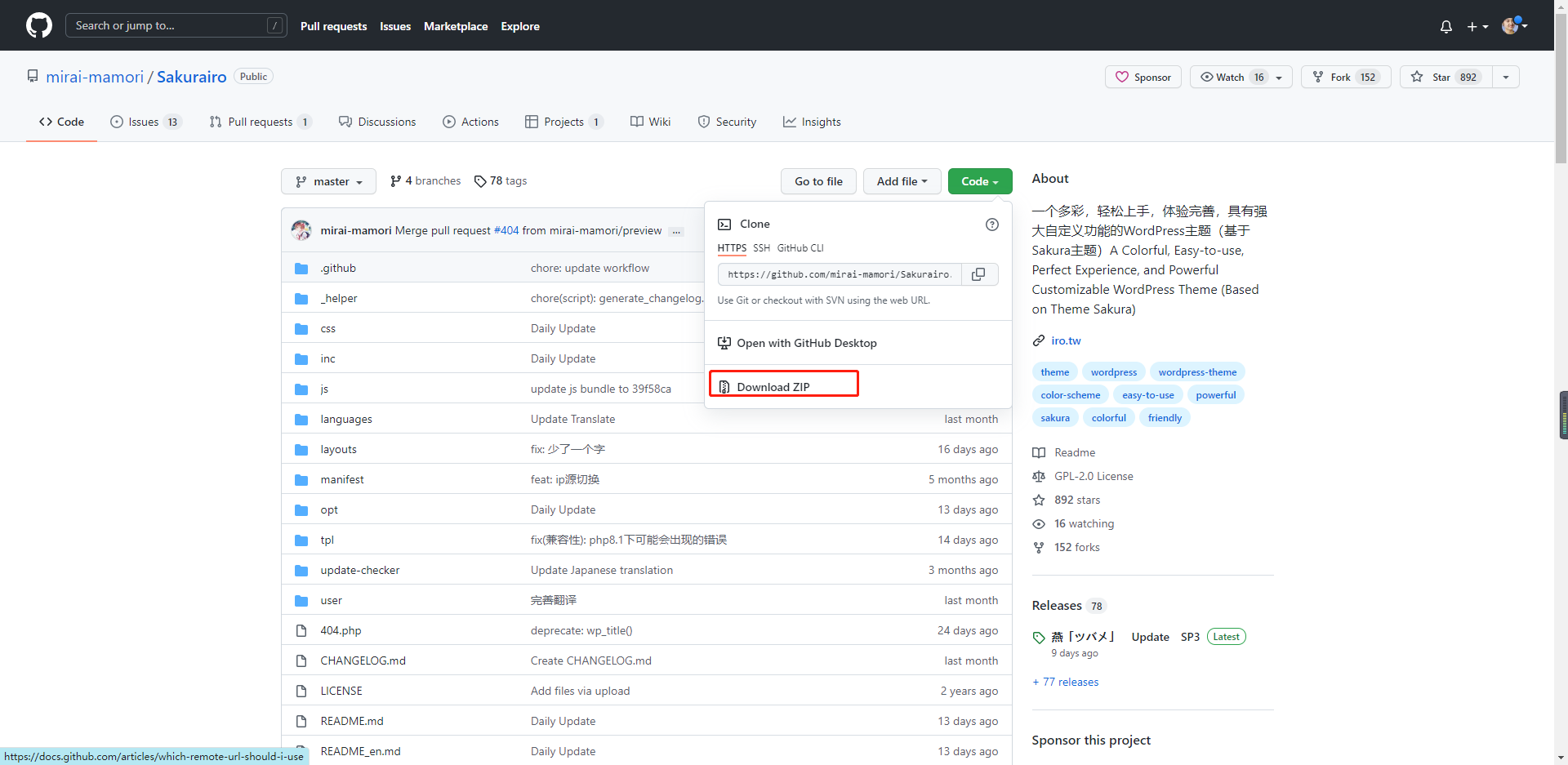The width and height of the screenshot is (1568, 765).
Task: Open Pull requests in top navigation
Action: coord(333,26)
